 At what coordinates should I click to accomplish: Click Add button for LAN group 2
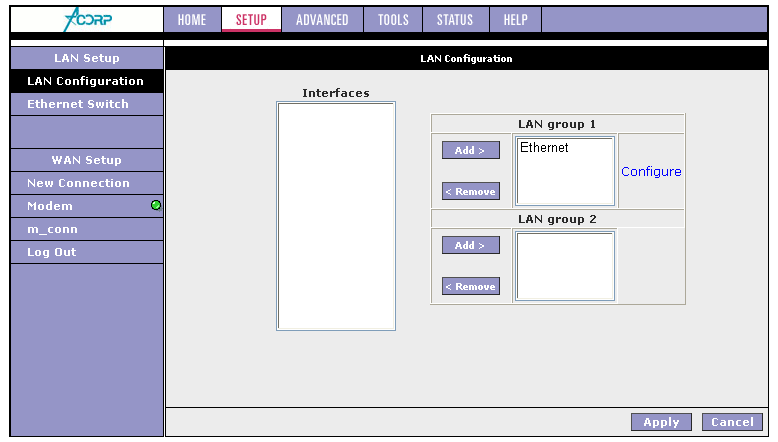(470, 245)
